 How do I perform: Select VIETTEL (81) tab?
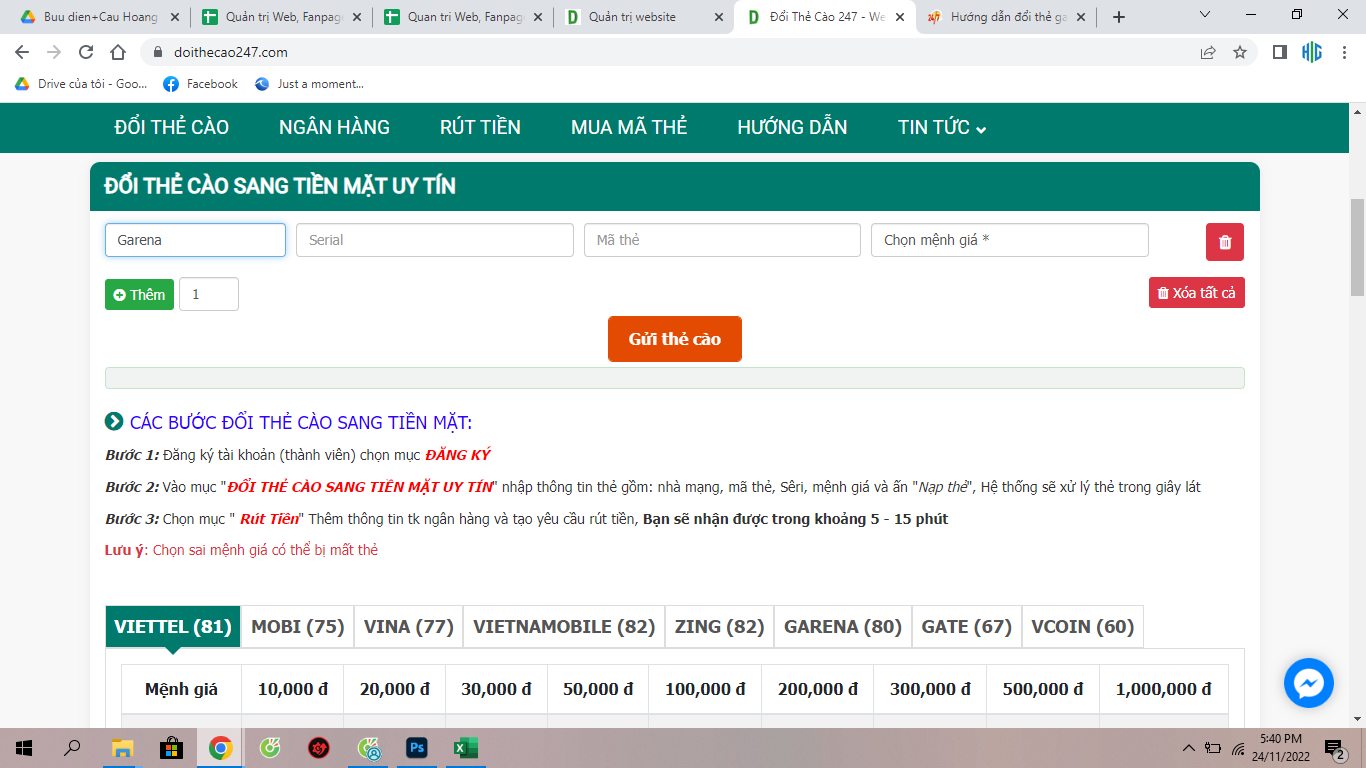pos(173,627)
